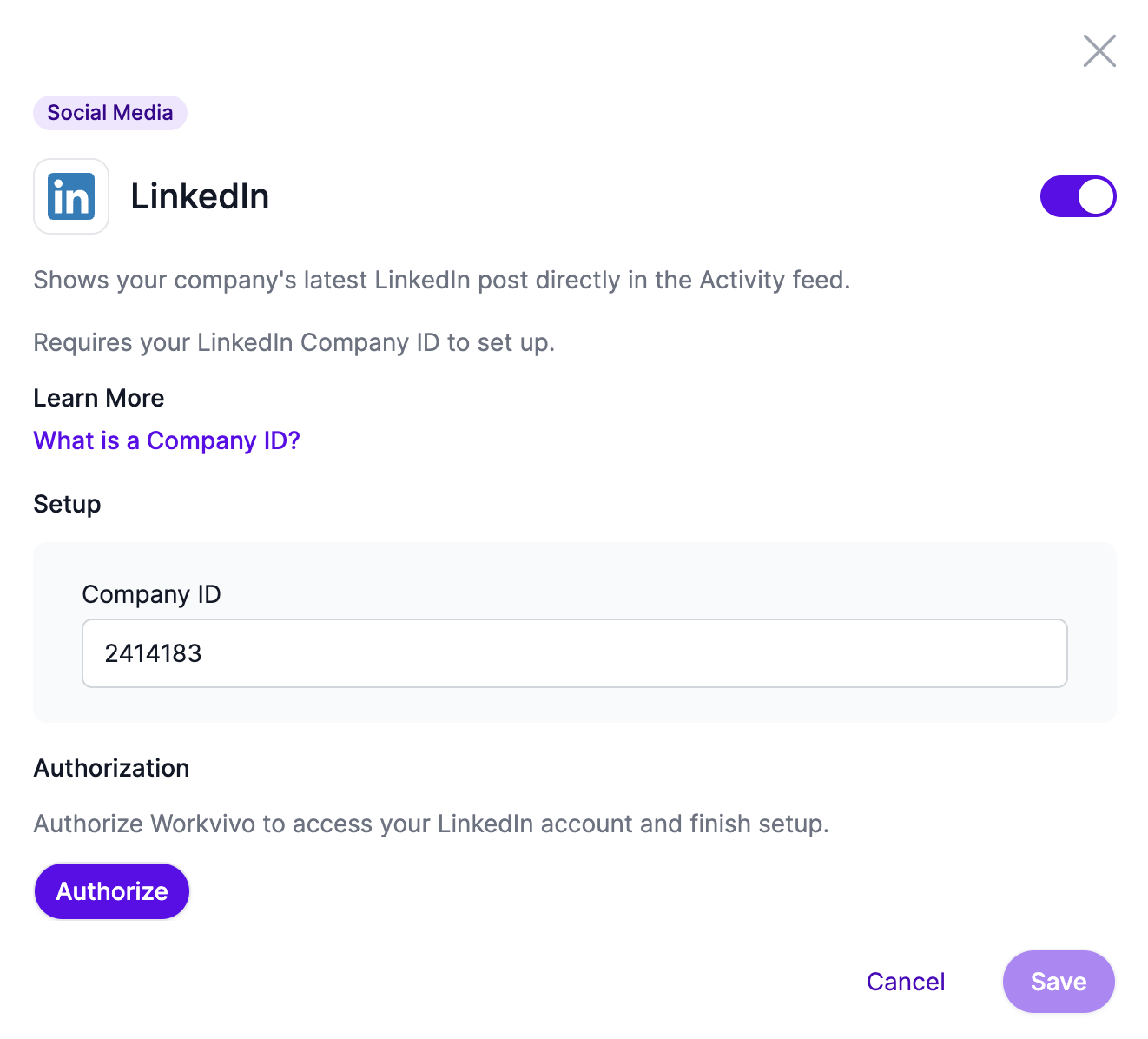Viewport: 1148px width, 1039px height.
Task: Open the What is a Company ID? link
Action: [167, 440]
